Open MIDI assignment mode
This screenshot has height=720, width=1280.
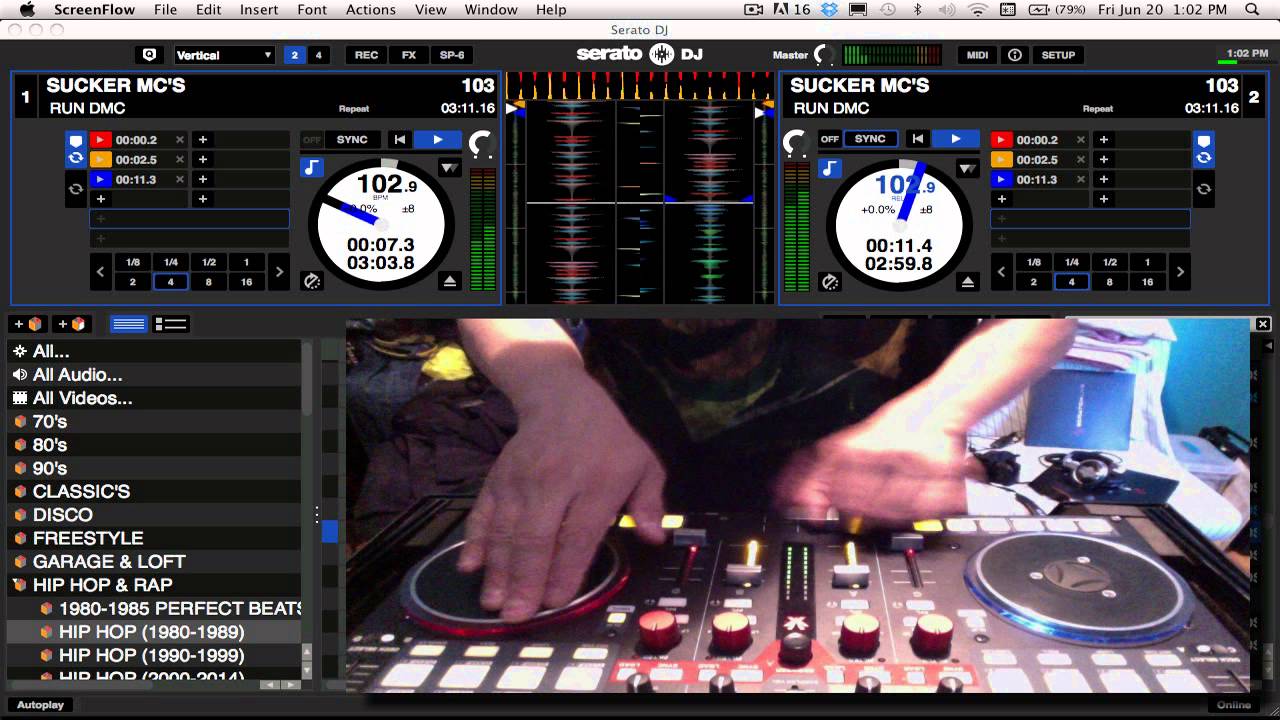(x=977, y=55)
